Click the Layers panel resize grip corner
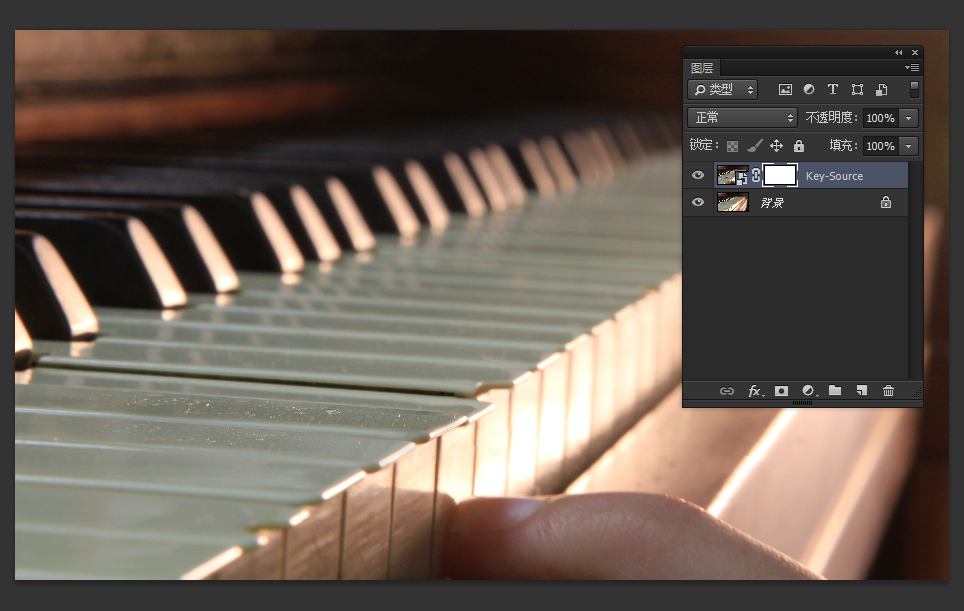The width and height of the screenshot is (964, 611). click(x=917, y=392)
